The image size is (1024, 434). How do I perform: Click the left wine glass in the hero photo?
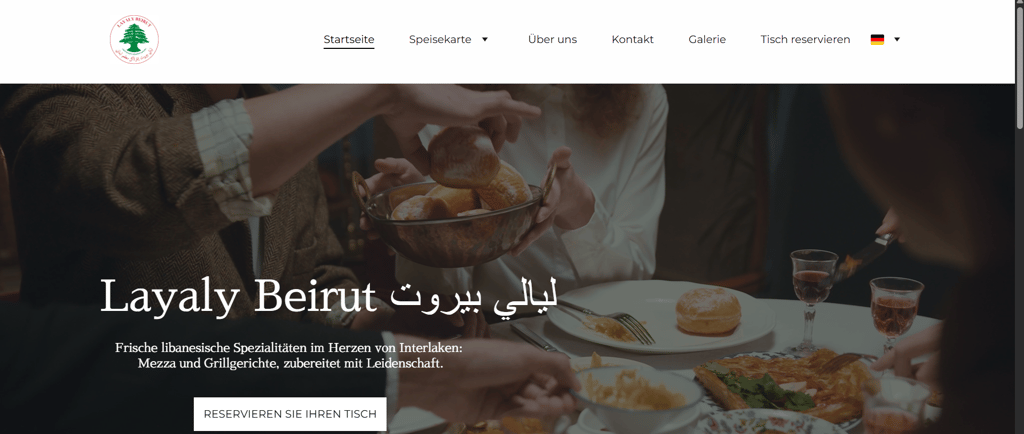coord(813,297)
